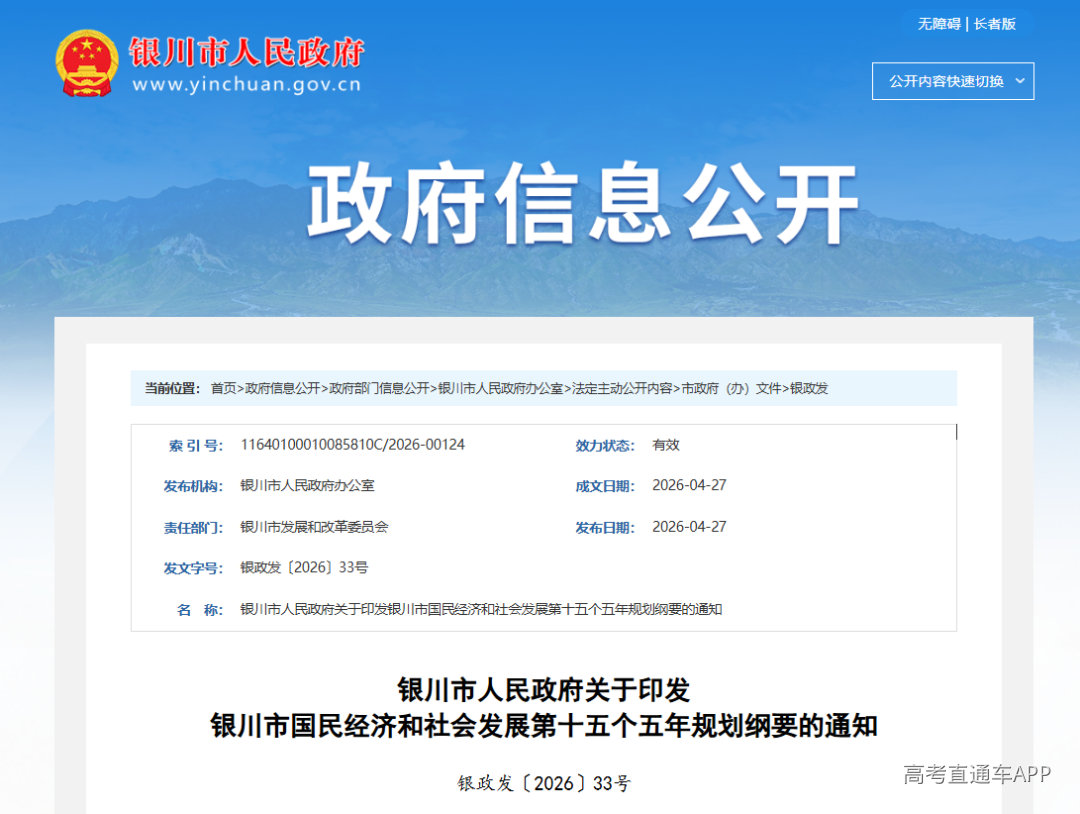Viewport: 1080px width, 814px height.
Task: Click the 责任部门 field label
Action: [x=193, y=528]
